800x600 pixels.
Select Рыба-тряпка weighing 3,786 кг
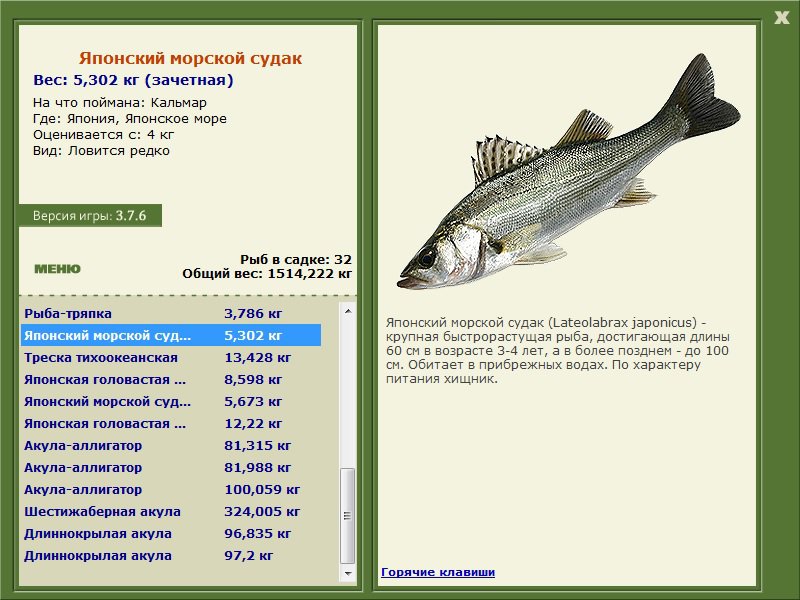point(170,314)
